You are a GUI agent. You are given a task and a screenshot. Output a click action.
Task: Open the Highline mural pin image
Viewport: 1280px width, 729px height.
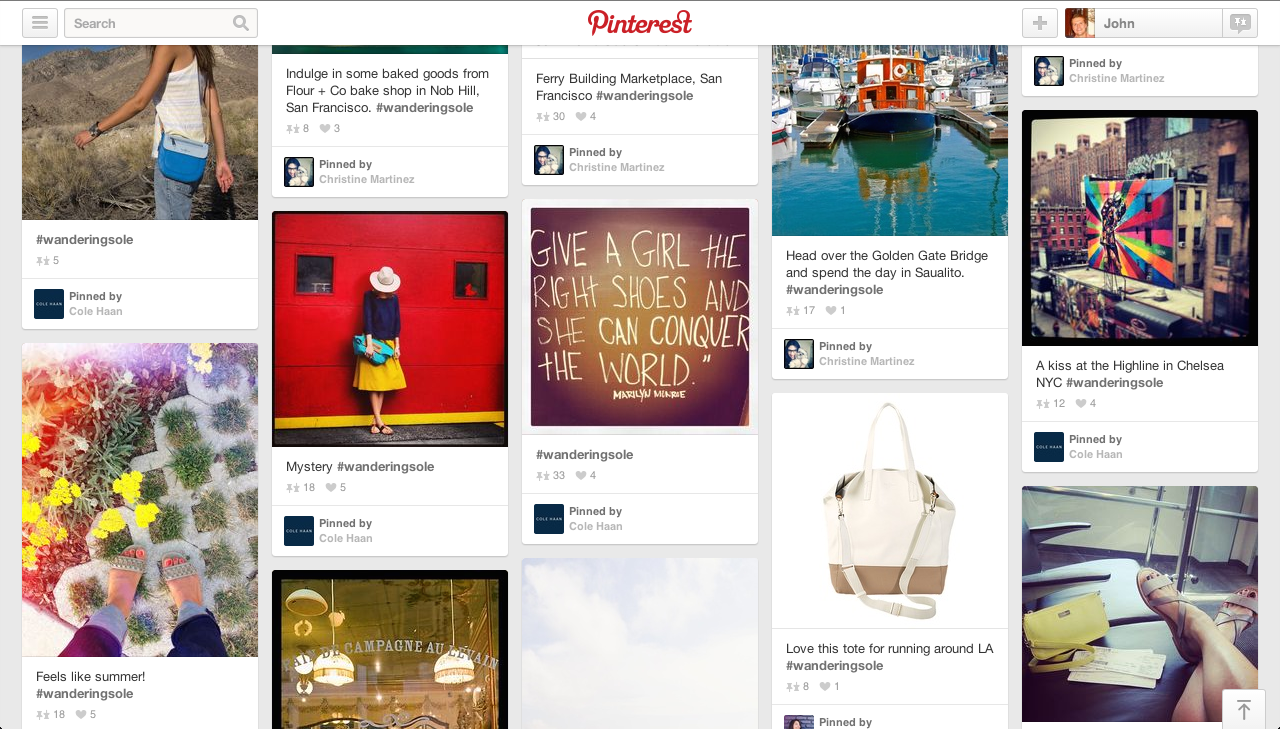tap(1140, 228)
